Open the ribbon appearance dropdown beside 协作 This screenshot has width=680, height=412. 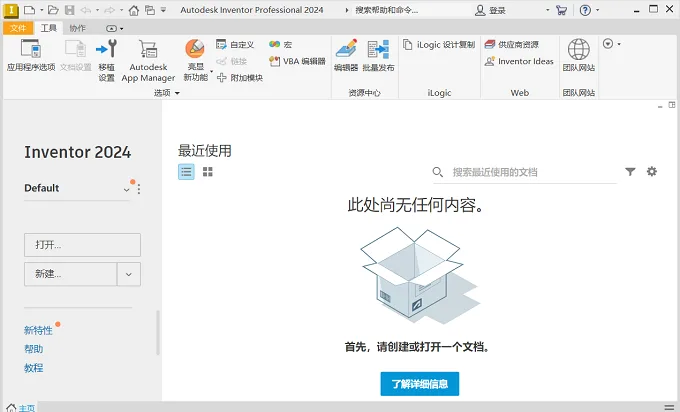pyautogui.click(x=114, y=29)
